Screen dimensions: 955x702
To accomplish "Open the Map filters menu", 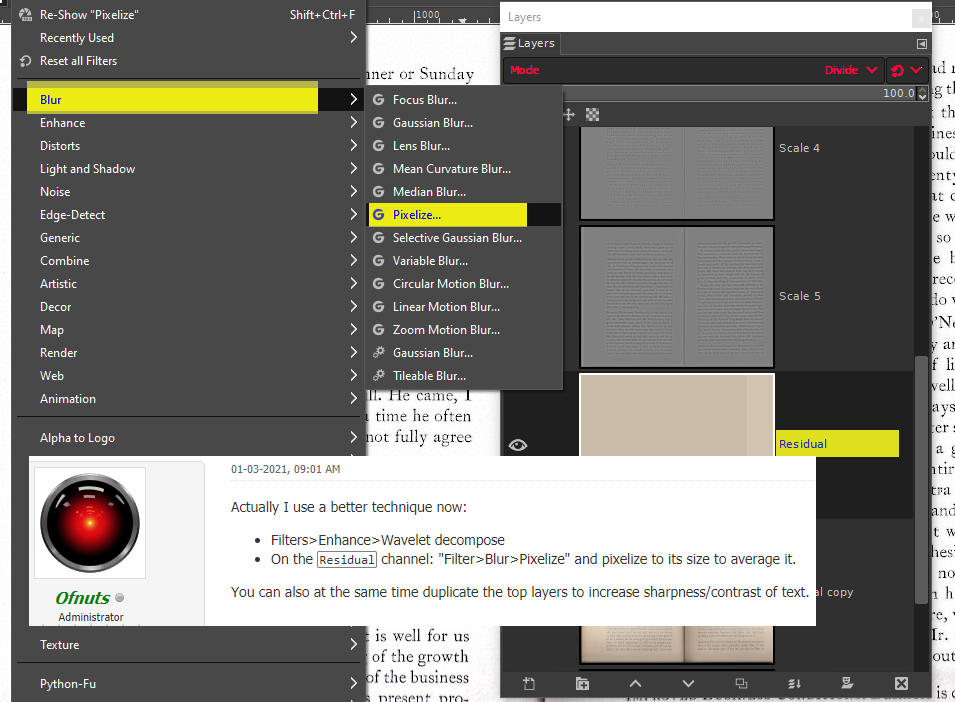I will click(x=188, y=329).
